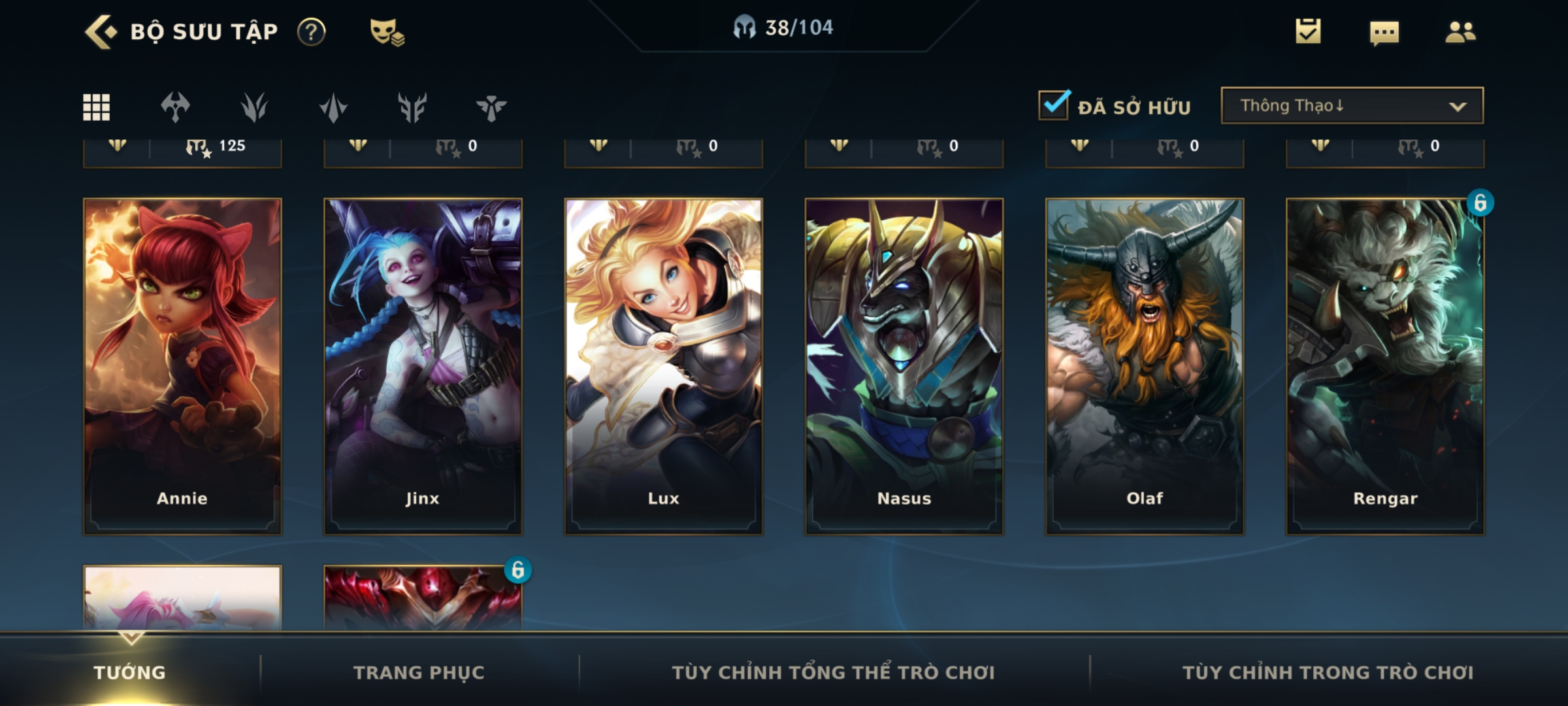Viewport: 1568px width, 706px height.
Task: Open Tùy Chỉnh Tổng Thể Trò Chơi tab
Action: pos(833,672)
